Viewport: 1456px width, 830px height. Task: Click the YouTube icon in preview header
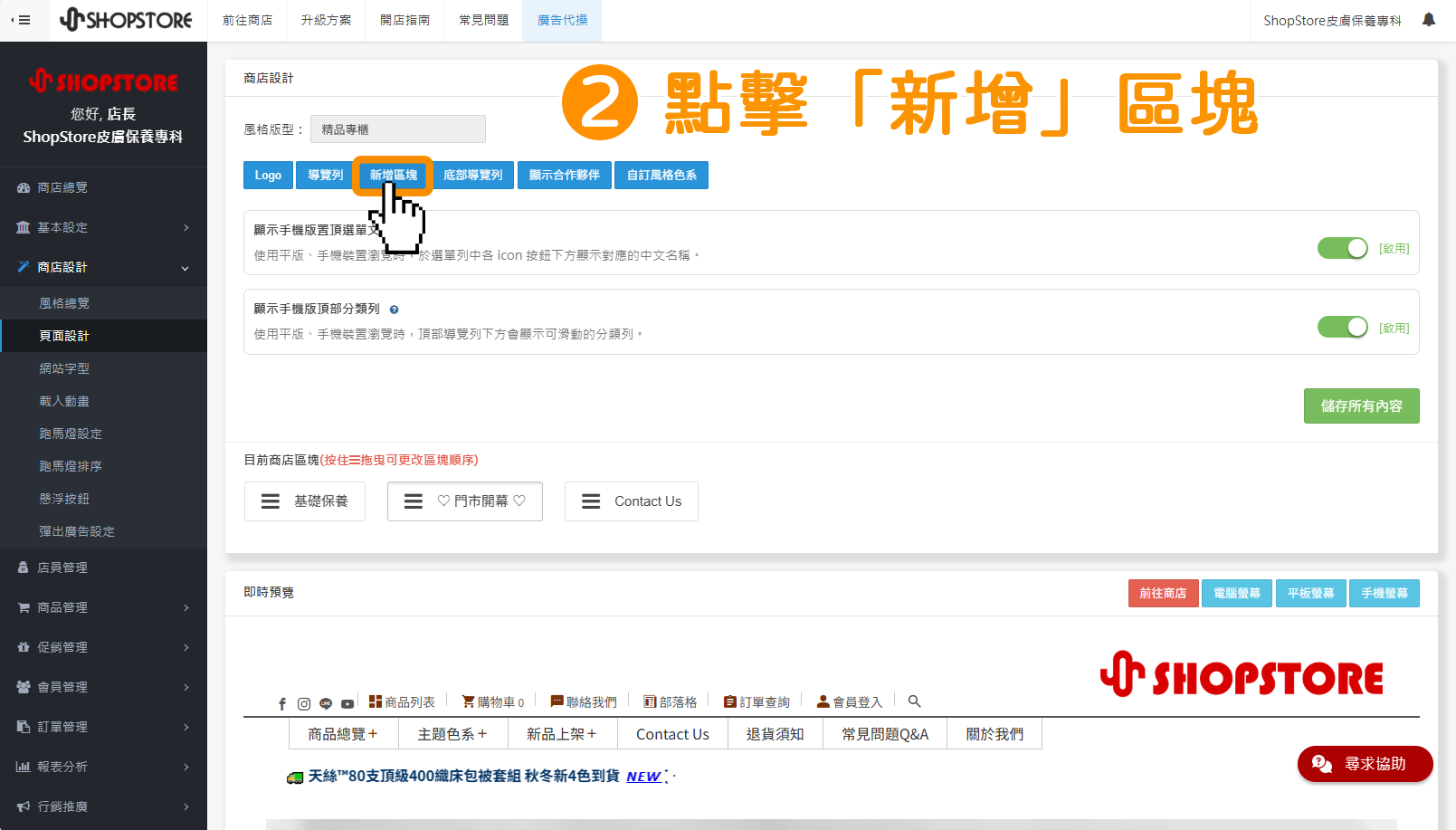coord(347,703)
